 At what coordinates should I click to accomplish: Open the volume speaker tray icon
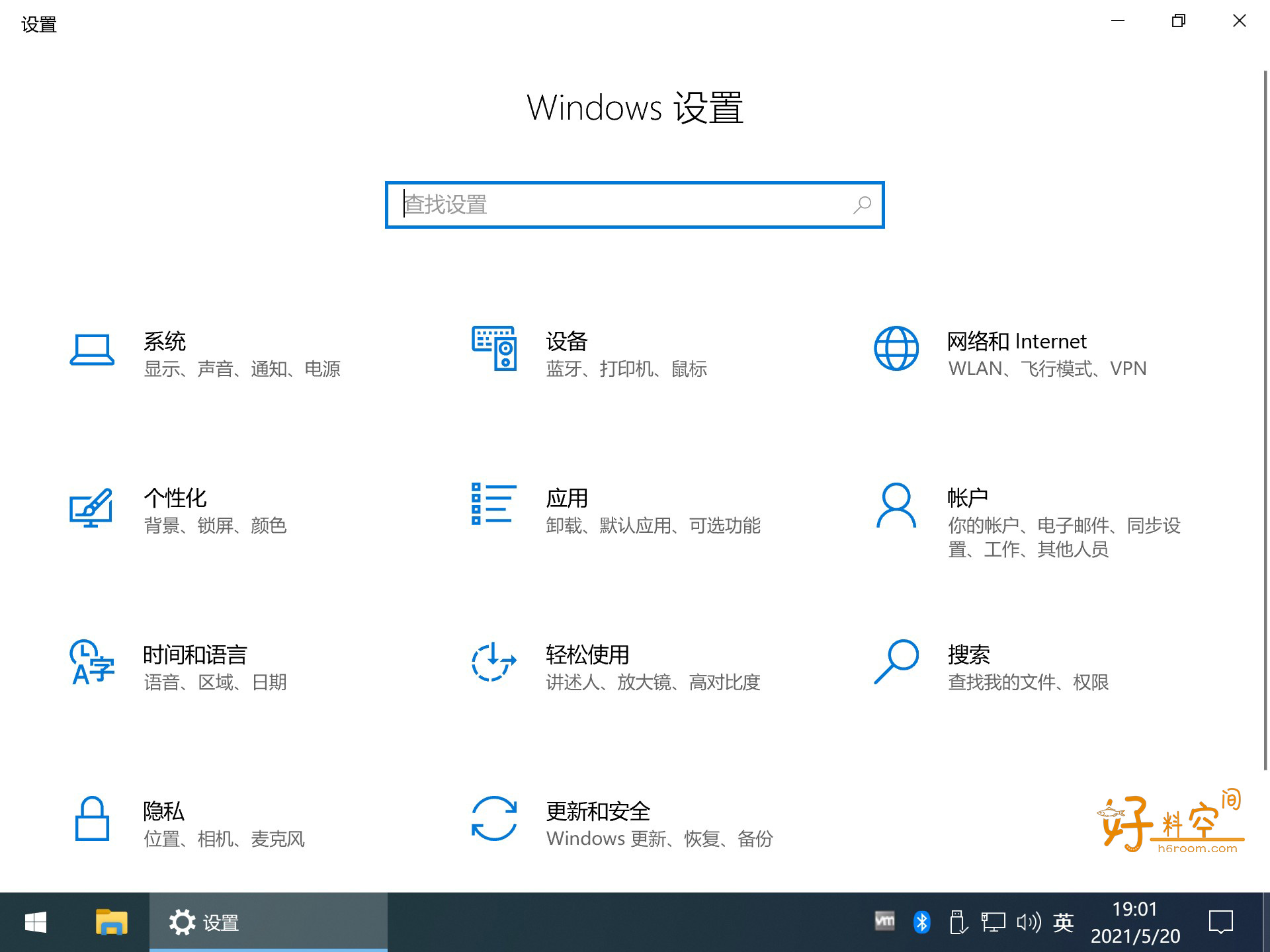[1029, 922]
